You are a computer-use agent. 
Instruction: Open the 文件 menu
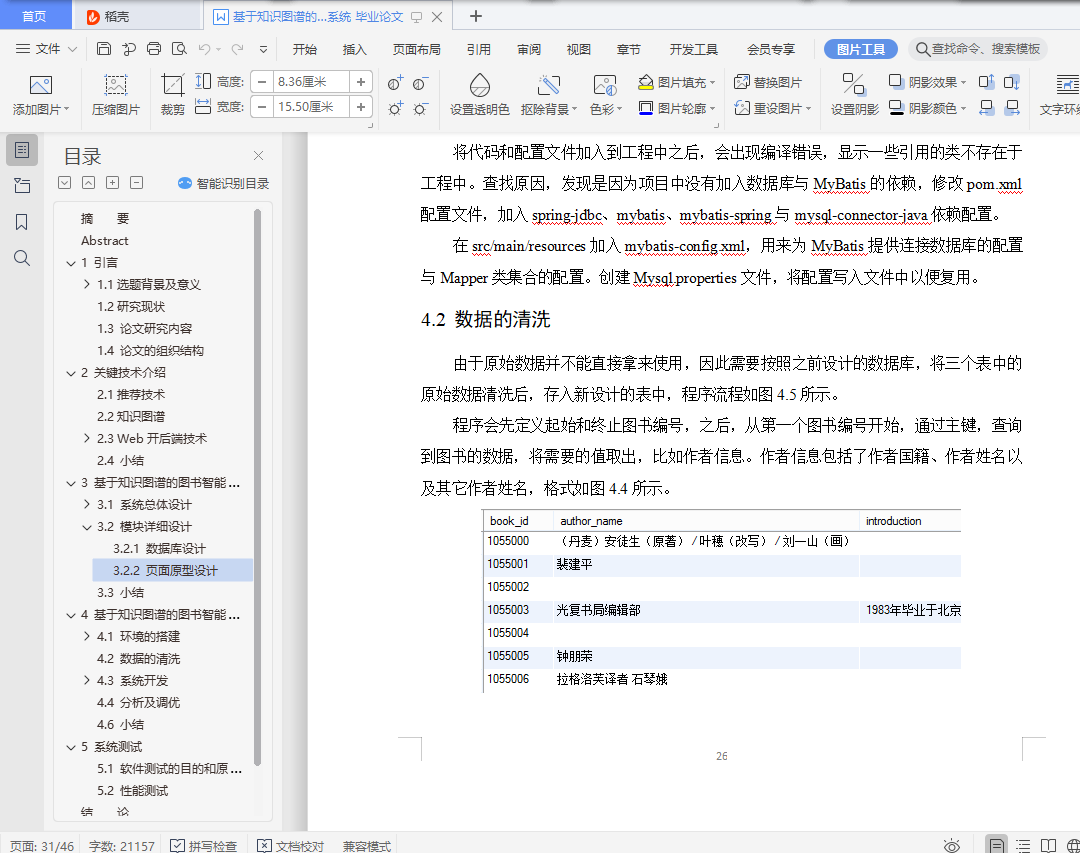46,49
